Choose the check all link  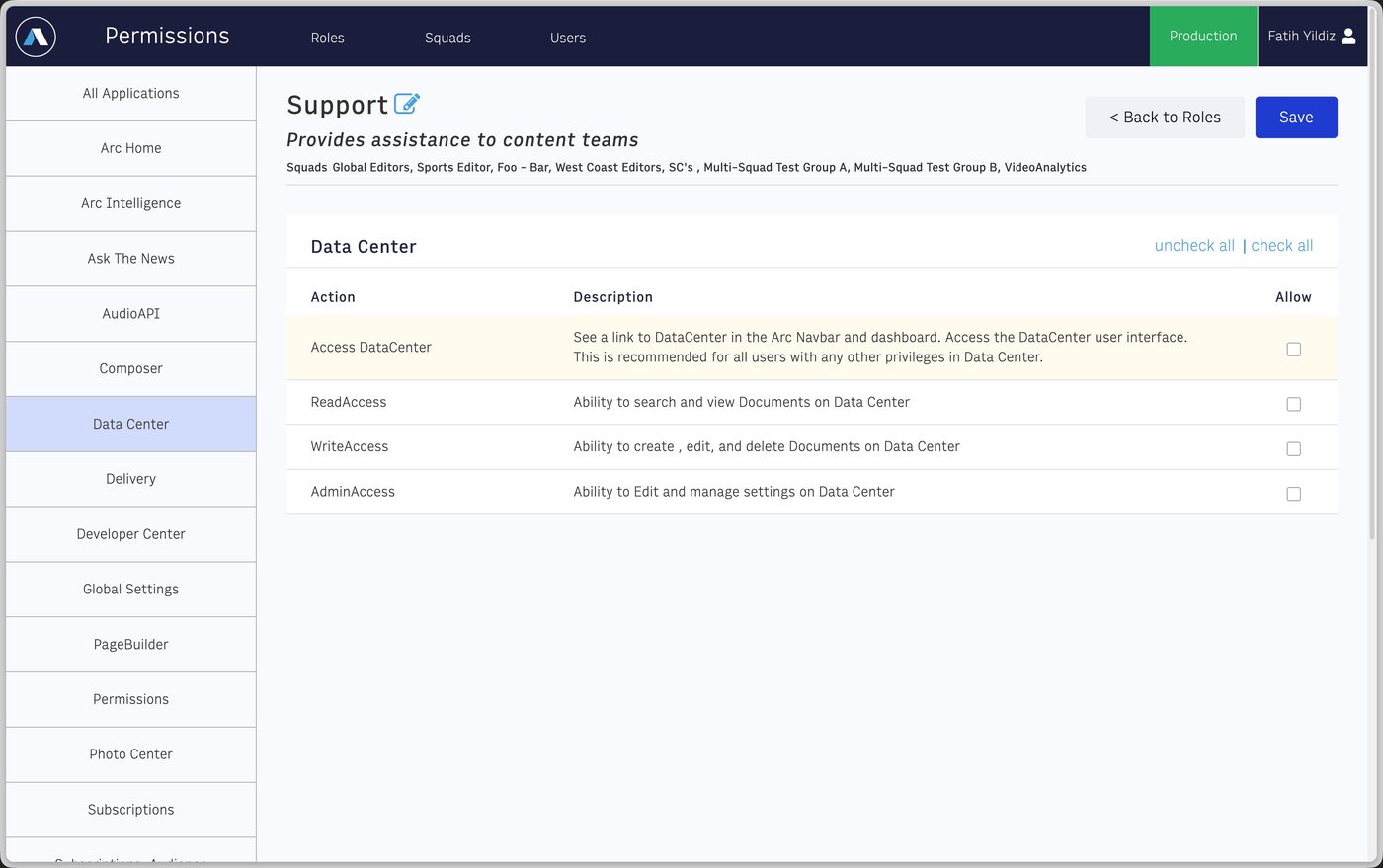click(x=1281, y=246)
